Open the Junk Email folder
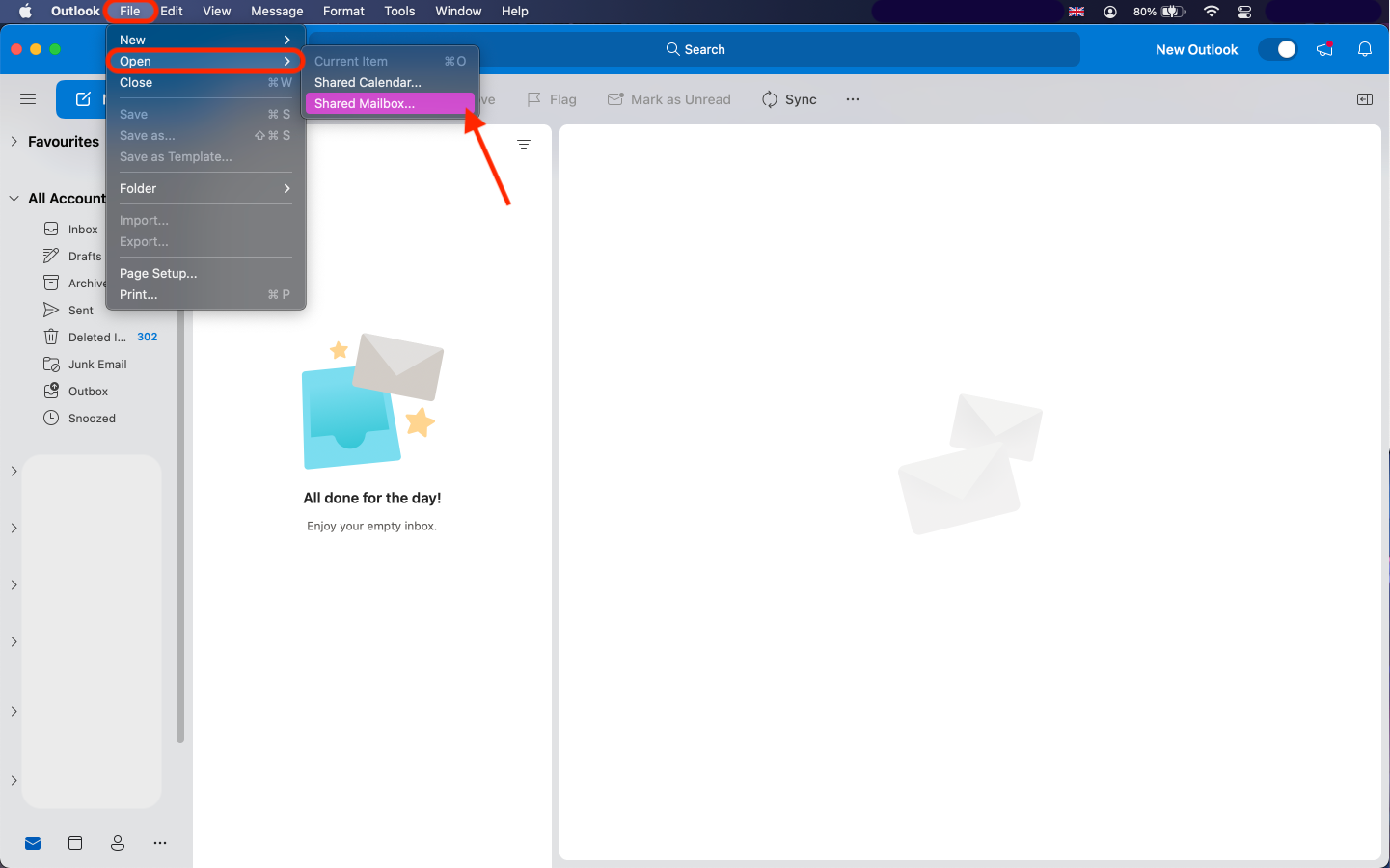The image size is (1390, 868). point(96,365)
